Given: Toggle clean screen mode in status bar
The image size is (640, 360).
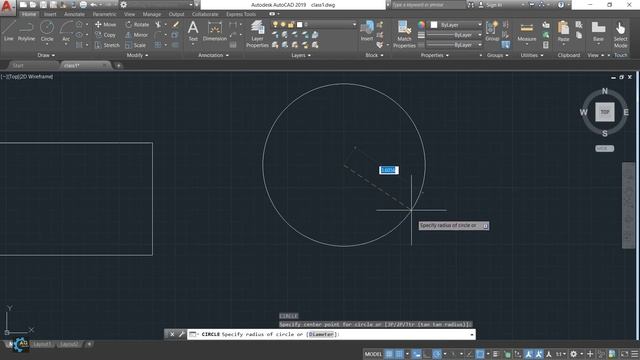Looking at the screenshot, I should pyautogui.click(x=624, y=354).
